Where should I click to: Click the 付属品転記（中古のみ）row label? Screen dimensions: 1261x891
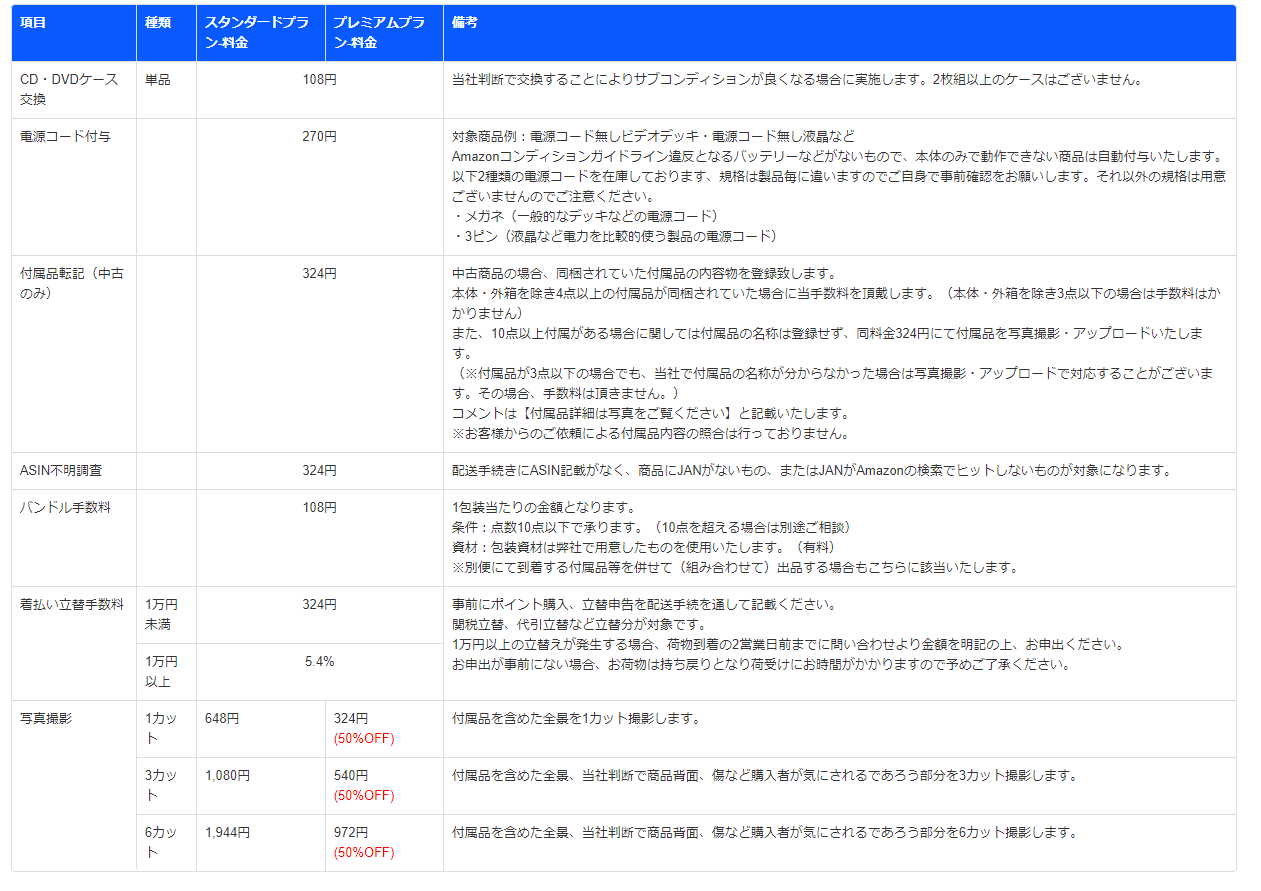(72, 283)
